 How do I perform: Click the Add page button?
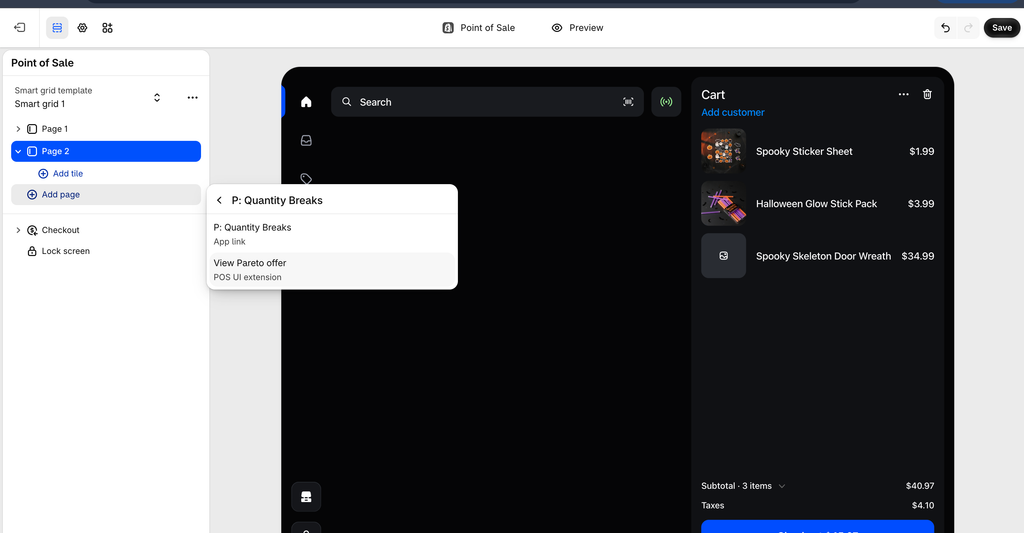pos(106,195)
